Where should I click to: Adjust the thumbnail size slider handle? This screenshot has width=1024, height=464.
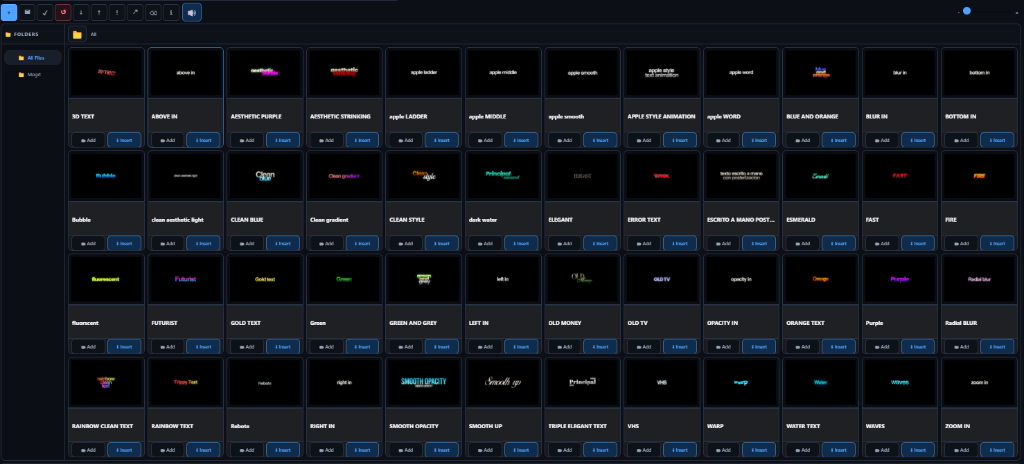pyautogui.click(x=967, y=11)
